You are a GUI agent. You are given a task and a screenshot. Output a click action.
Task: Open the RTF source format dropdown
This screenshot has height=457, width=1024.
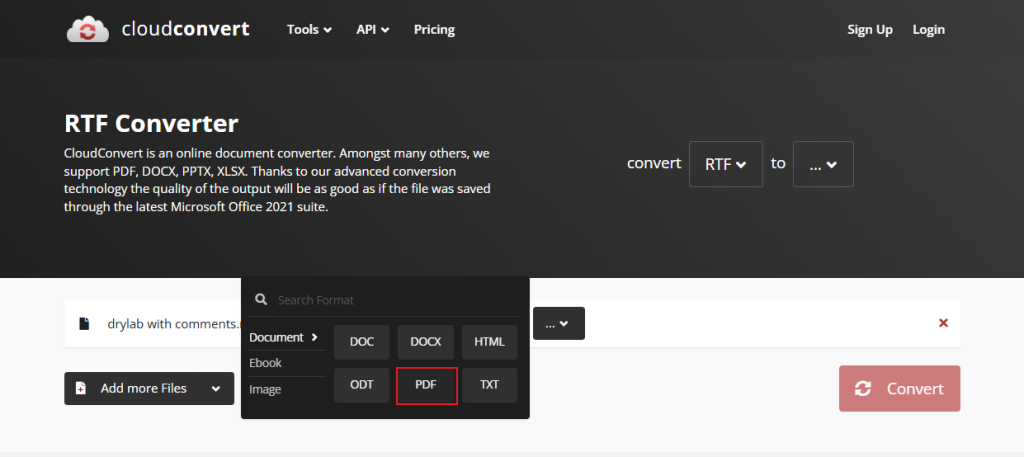pyautogui.click(x=726, y=164)
